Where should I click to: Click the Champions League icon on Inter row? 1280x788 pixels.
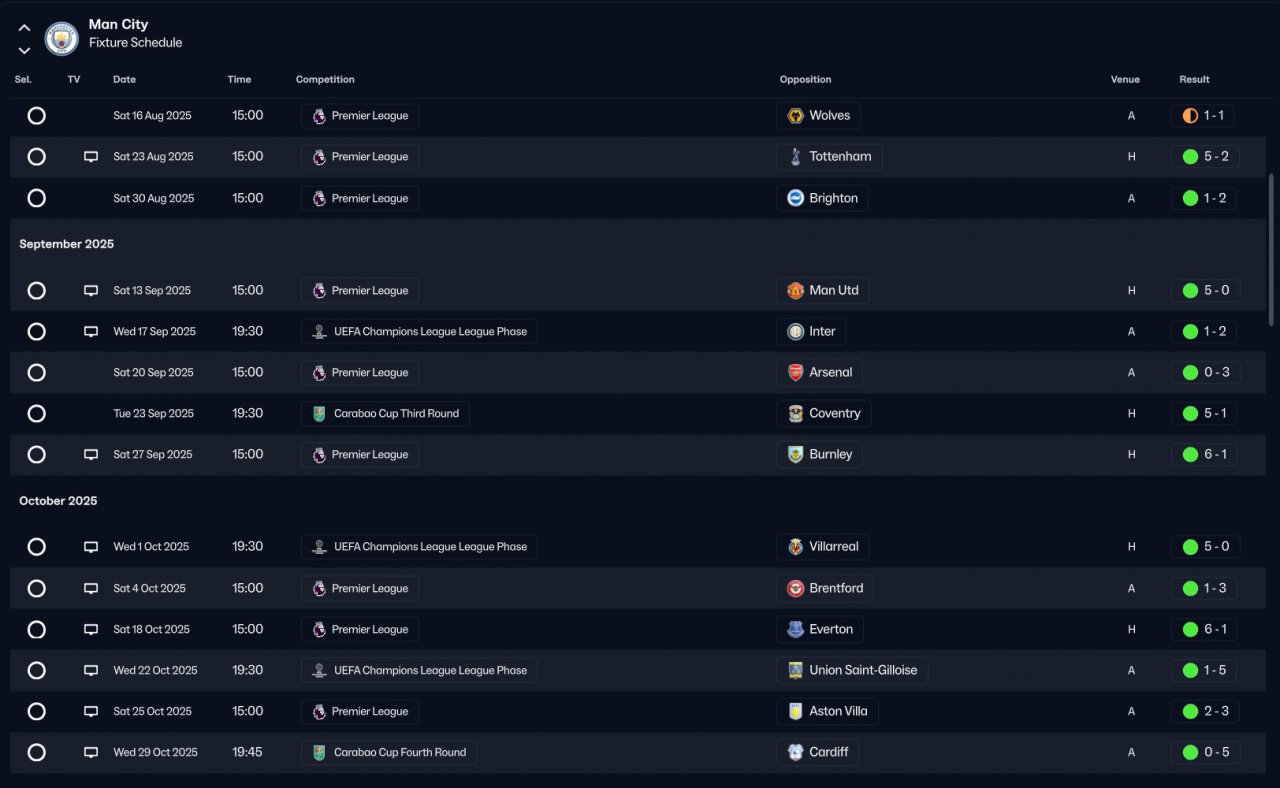tap(319, 332)
